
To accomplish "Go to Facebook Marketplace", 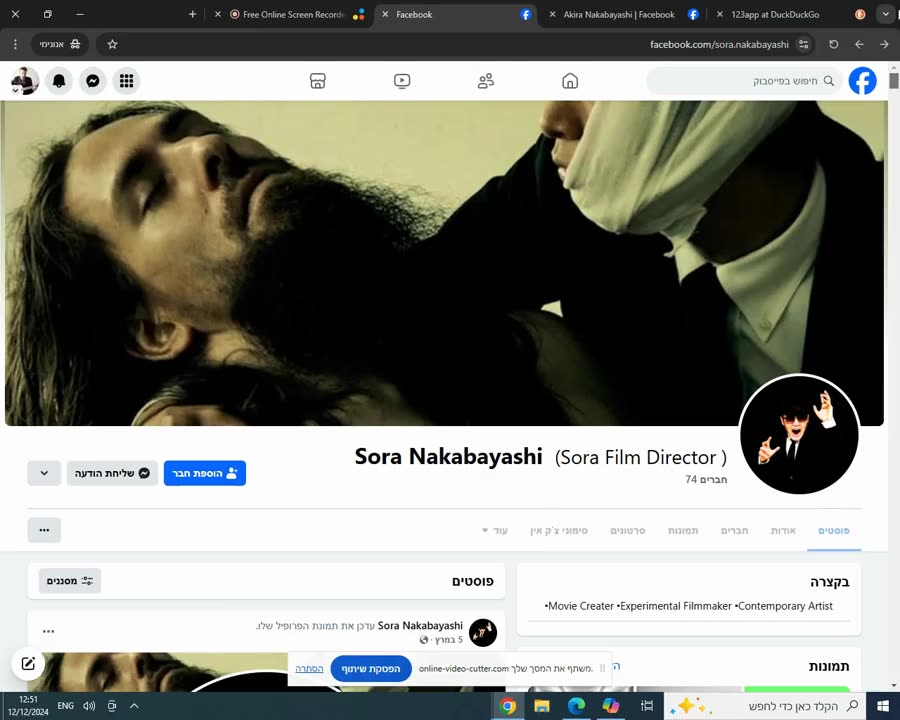I will tap(317, 81).
